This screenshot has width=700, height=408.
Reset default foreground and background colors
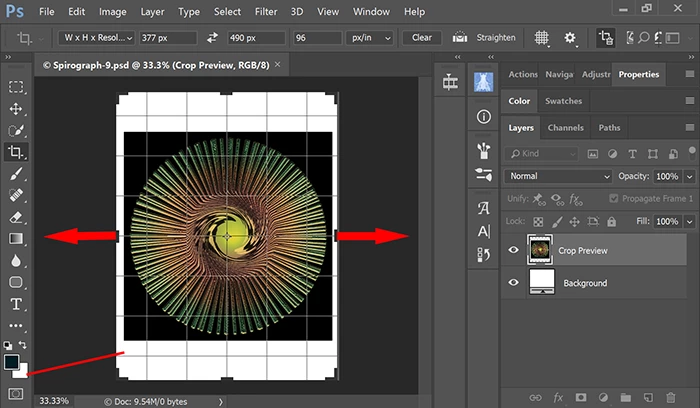tap(8, 345)
